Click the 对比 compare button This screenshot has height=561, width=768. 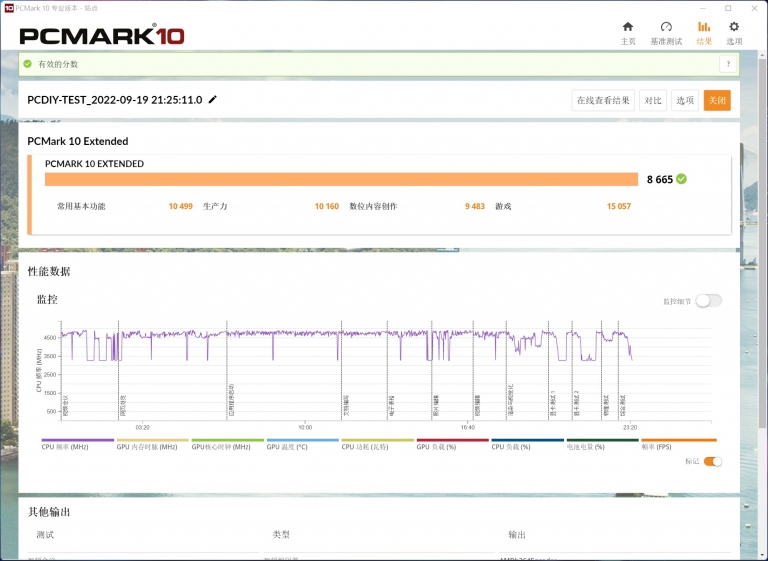click(652, 100)
